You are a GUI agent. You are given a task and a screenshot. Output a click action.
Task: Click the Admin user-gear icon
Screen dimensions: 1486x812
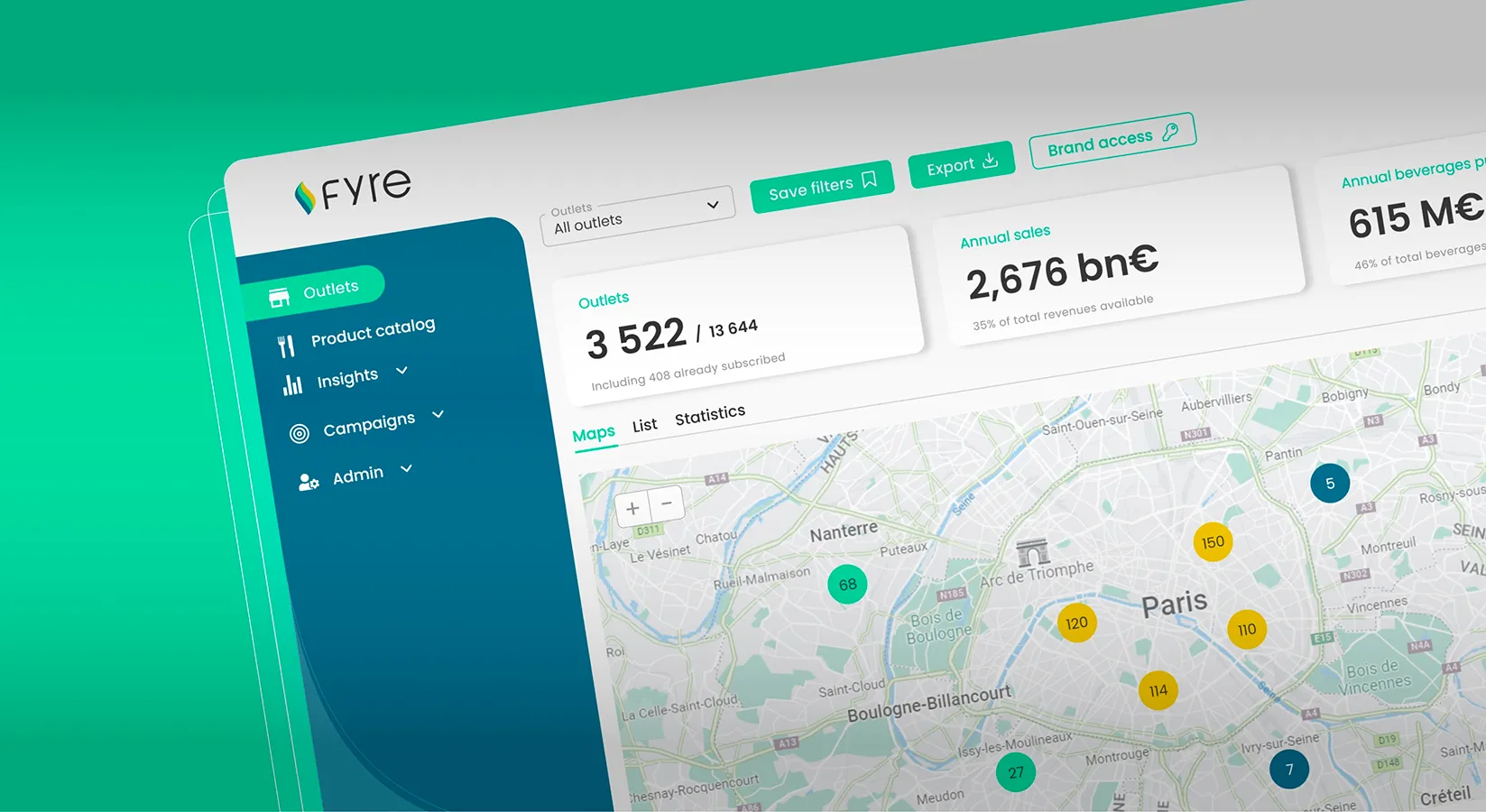point(309,482)
